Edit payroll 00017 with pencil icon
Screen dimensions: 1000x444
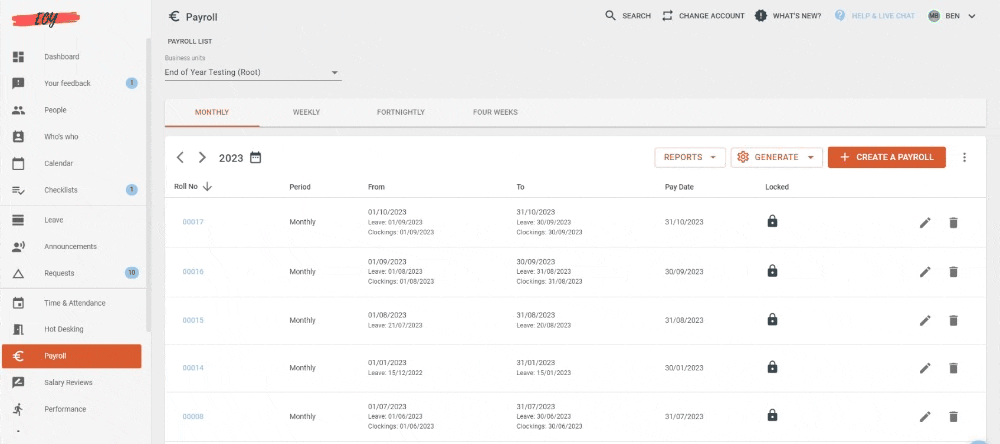point(925,223)
